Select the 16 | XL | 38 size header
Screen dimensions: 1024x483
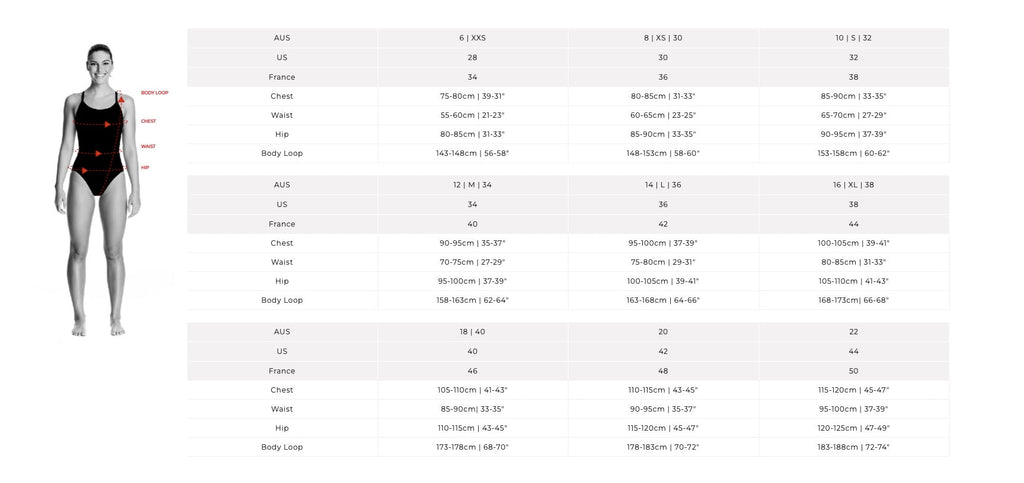pyautogui.click(x=853, y=185)
